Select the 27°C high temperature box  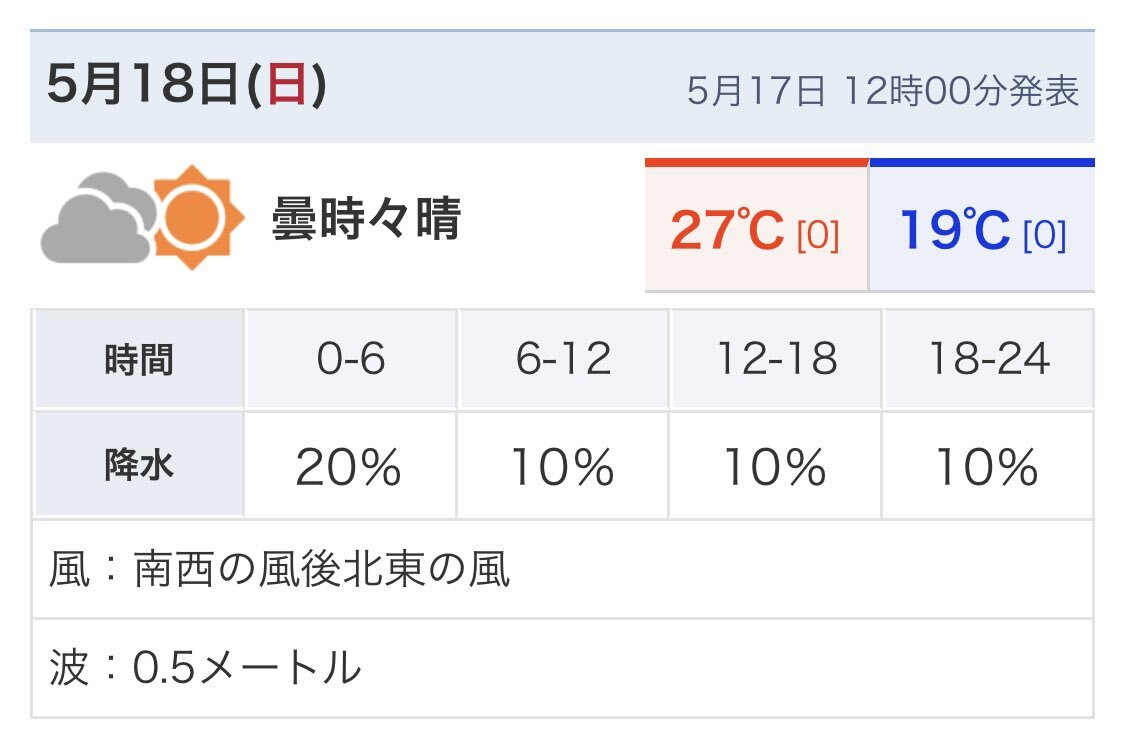pyautogui.click(x=756, y=225)
